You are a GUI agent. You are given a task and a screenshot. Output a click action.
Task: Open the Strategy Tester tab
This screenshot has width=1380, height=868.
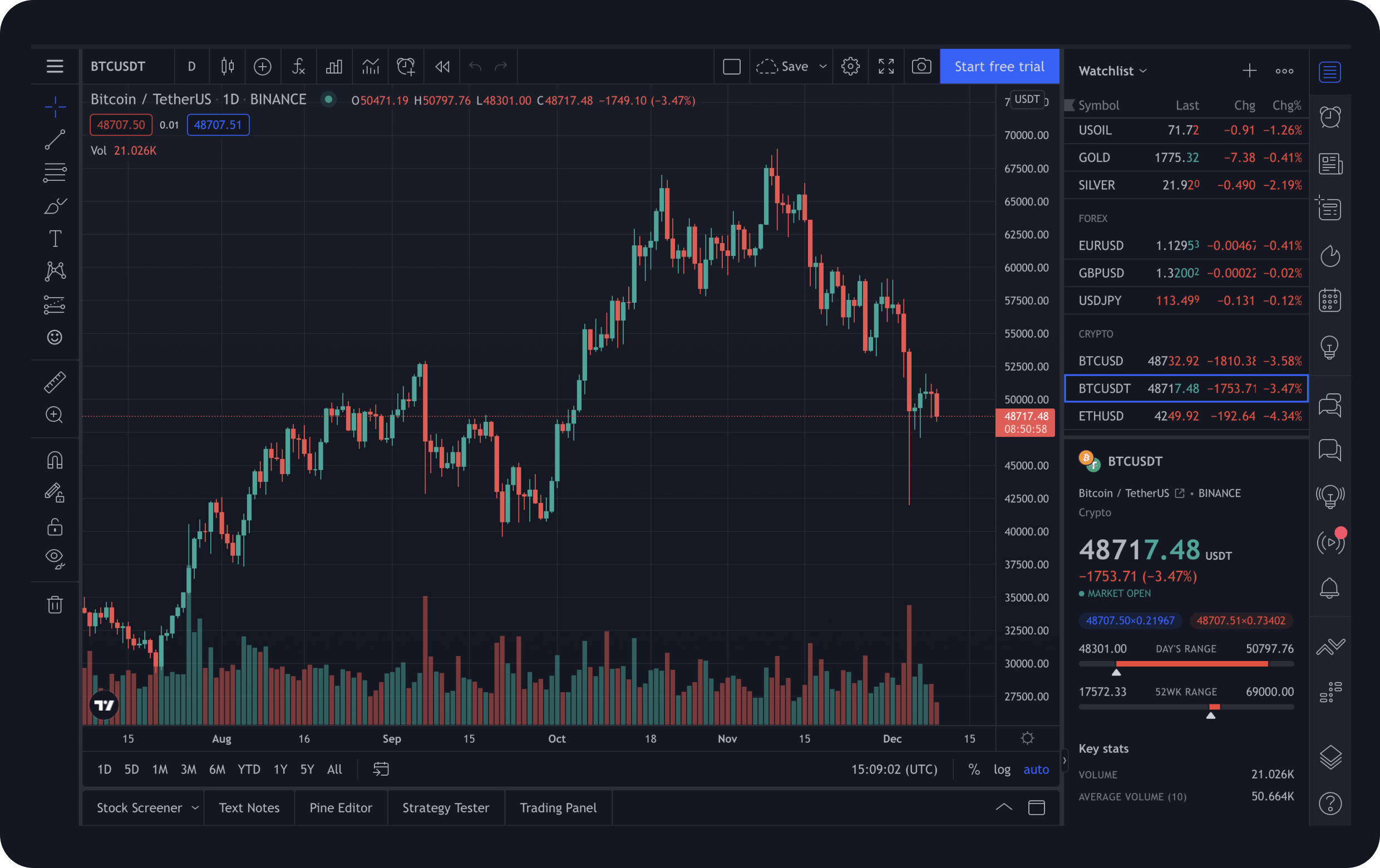(x=446, y=808)
